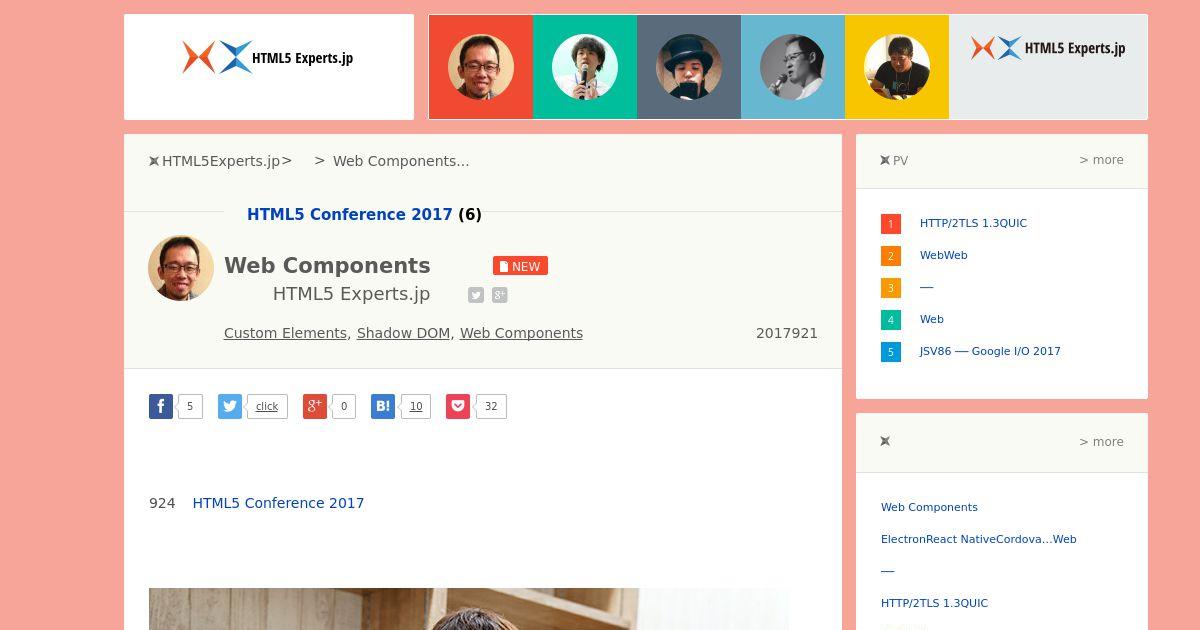Select the first expert avatar on red tile
Viewport: 1200px width, 630px height.
[481, 67]
